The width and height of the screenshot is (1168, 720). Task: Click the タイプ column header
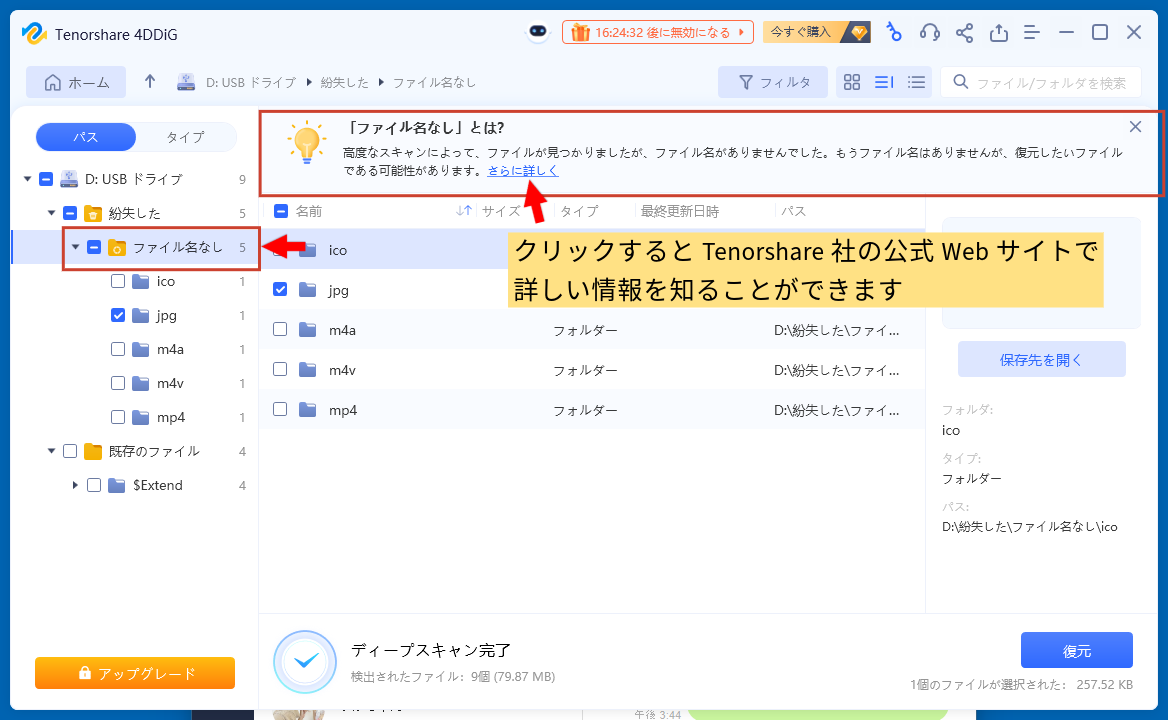tap(579, 211)
